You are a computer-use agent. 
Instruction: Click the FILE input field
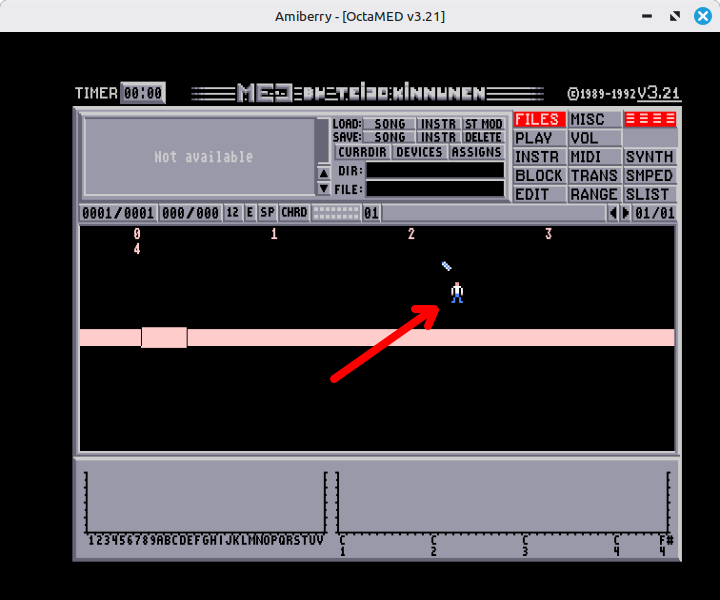coord(435,189)
